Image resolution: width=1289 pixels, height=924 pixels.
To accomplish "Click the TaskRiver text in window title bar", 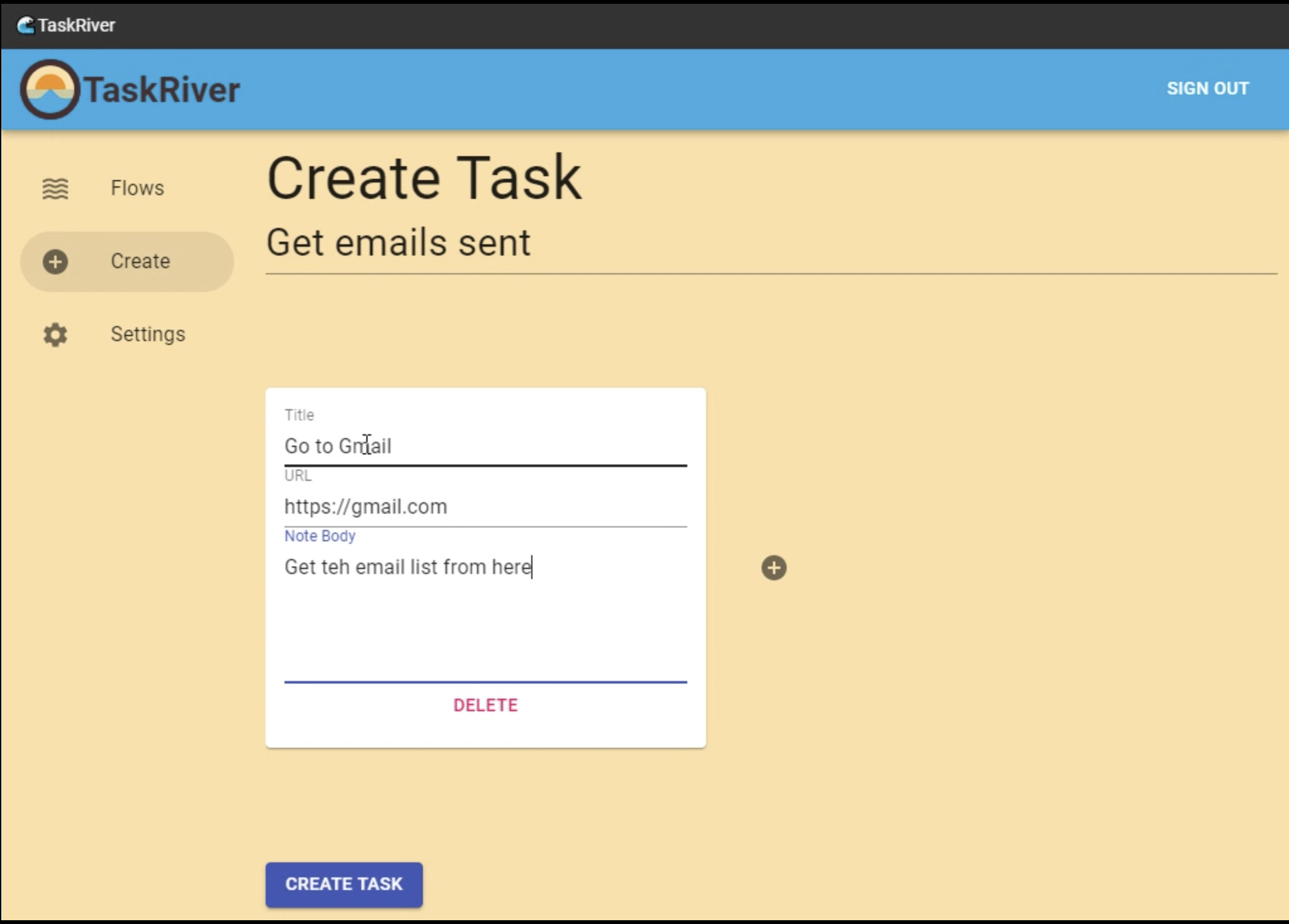I will point(76,25).
